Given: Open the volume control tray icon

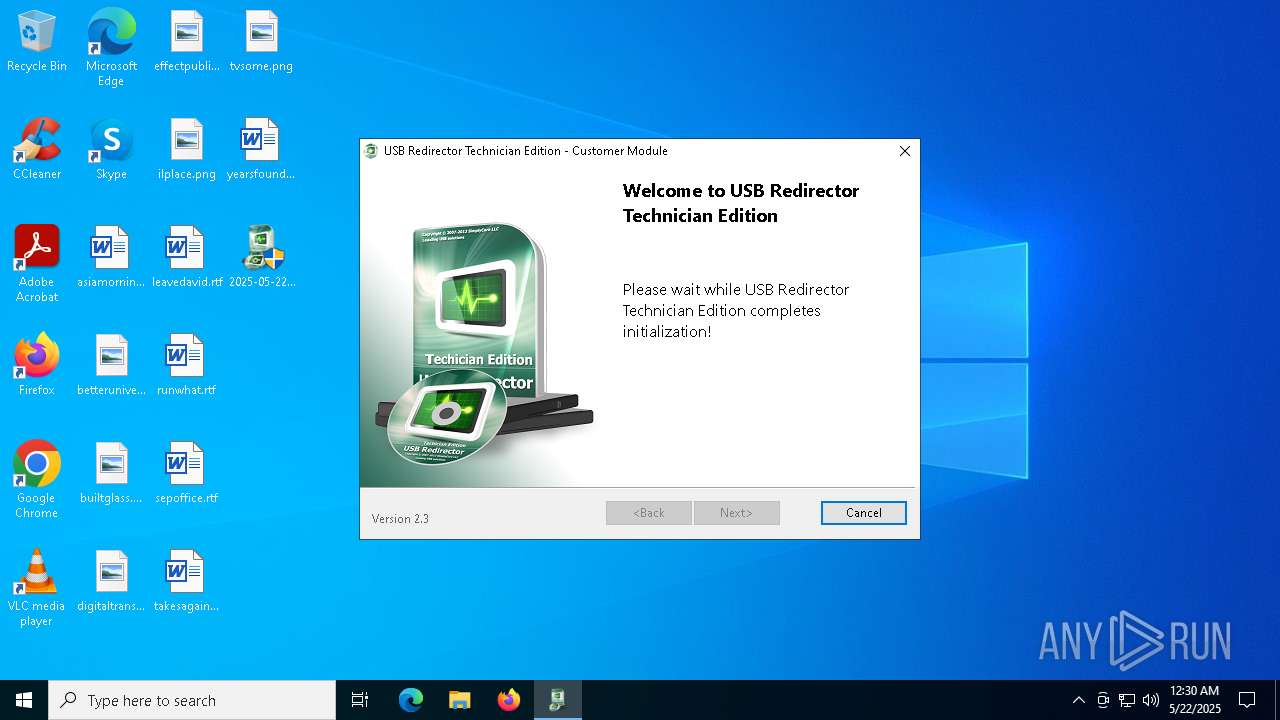Looking at the screenshot, I should 1151,700.
